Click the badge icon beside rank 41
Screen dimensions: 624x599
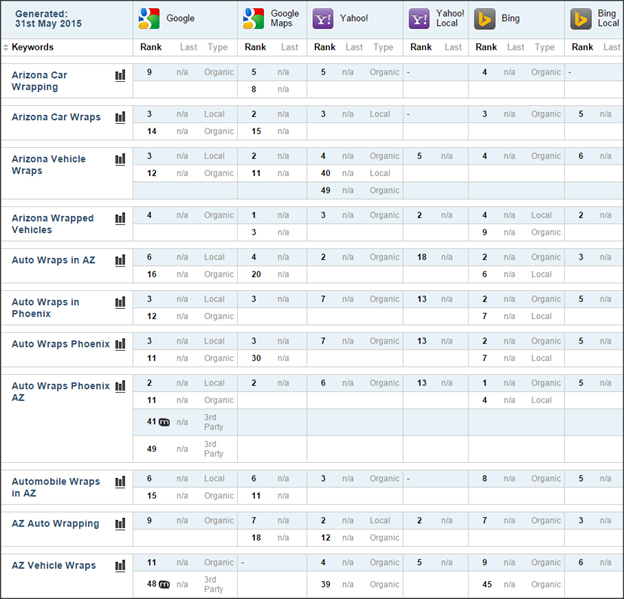(x=164, y=423)
